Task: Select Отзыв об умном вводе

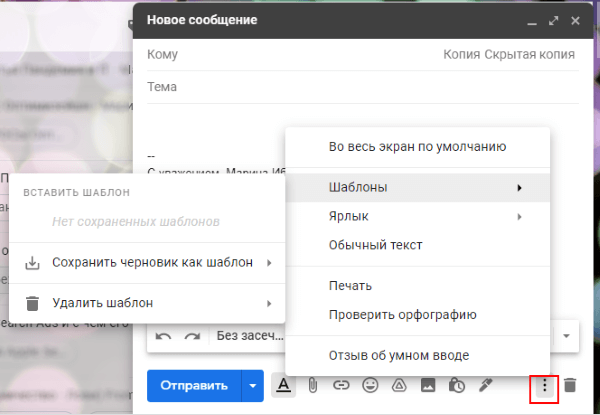Action: [x=417, y=356]
